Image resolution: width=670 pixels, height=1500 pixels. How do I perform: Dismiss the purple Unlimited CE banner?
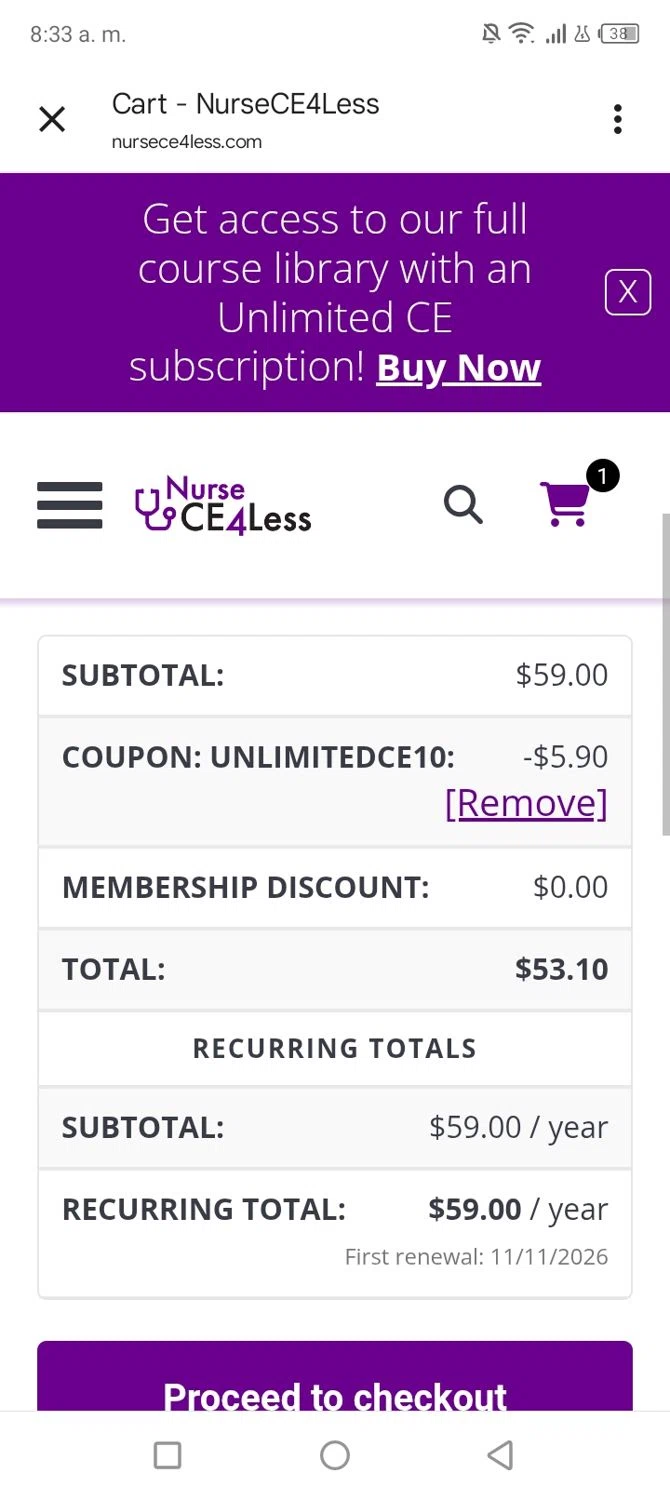pyautogui.click(x=627, y=292)
